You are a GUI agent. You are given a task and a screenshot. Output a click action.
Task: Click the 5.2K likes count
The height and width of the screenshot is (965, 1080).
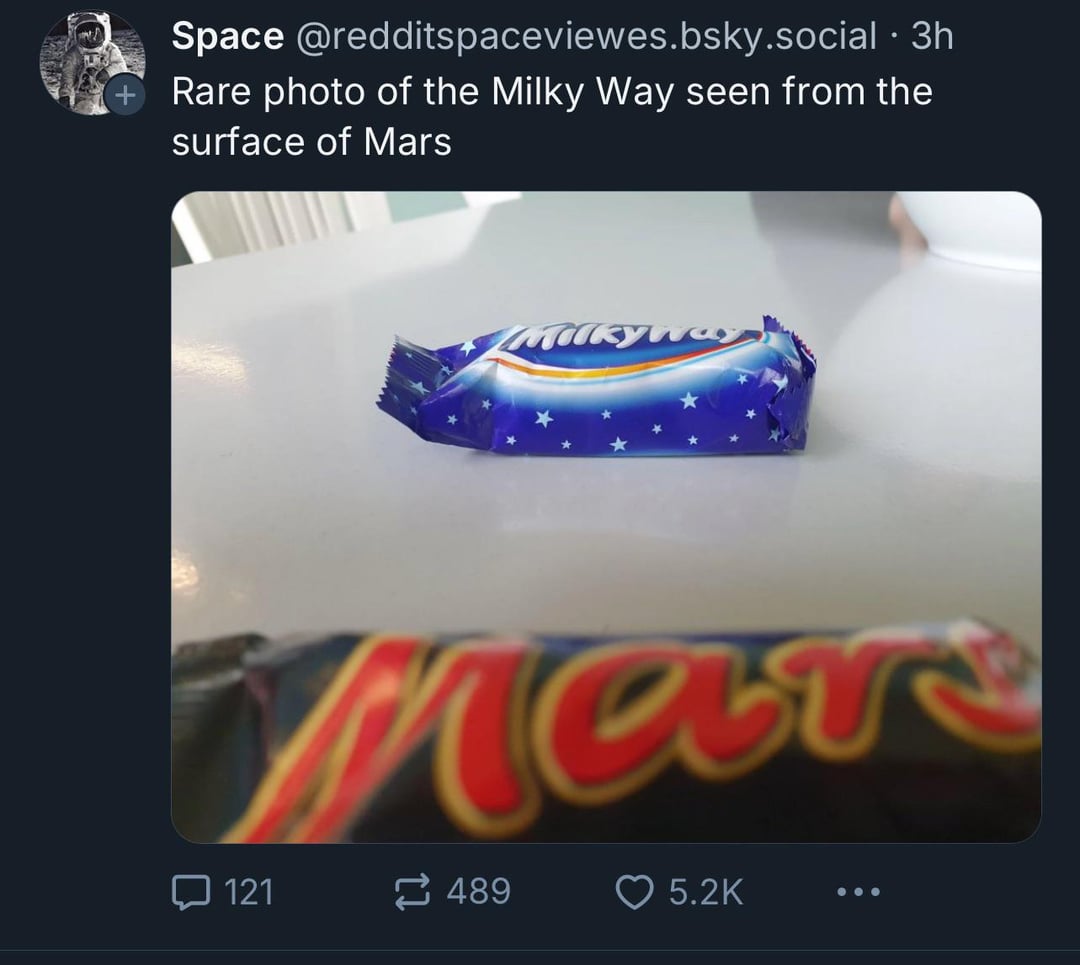(x=706, y=890)
